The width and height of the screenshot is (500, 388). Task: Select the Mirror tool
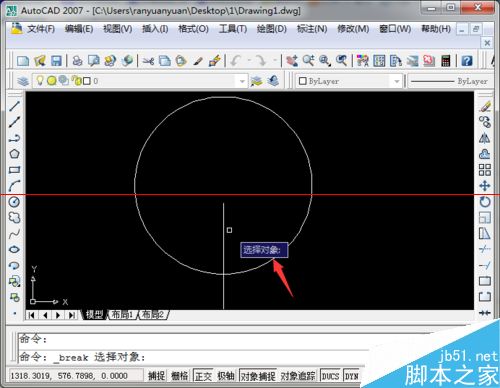click(x=485, y=138)
